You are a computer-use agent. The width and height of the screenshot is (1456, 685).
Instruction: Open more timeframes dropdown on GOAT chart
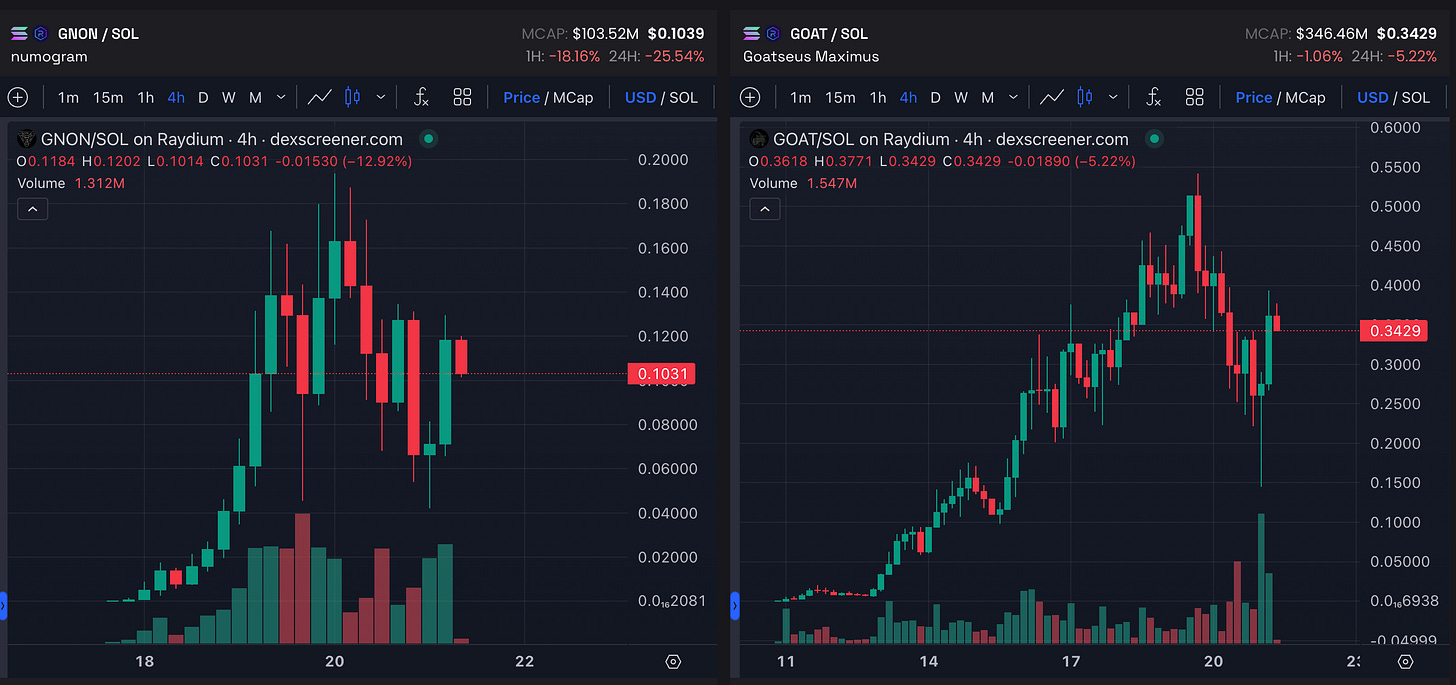(x=1013, y=97)
